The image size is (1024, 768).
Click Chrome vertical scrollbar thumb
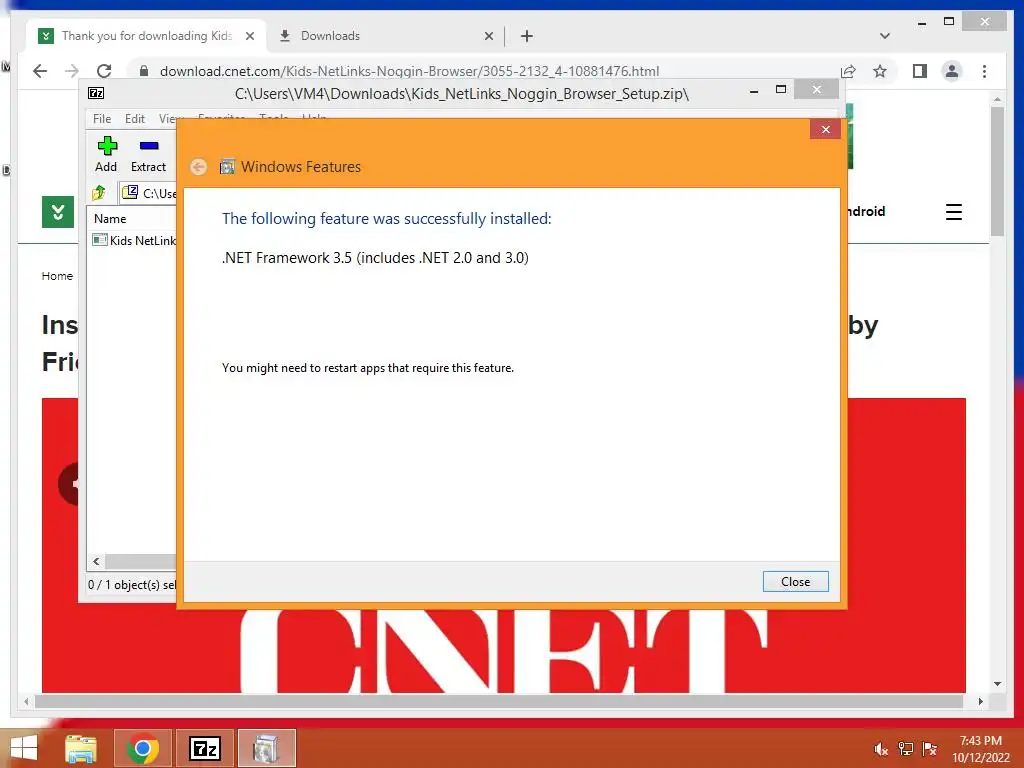997,171
